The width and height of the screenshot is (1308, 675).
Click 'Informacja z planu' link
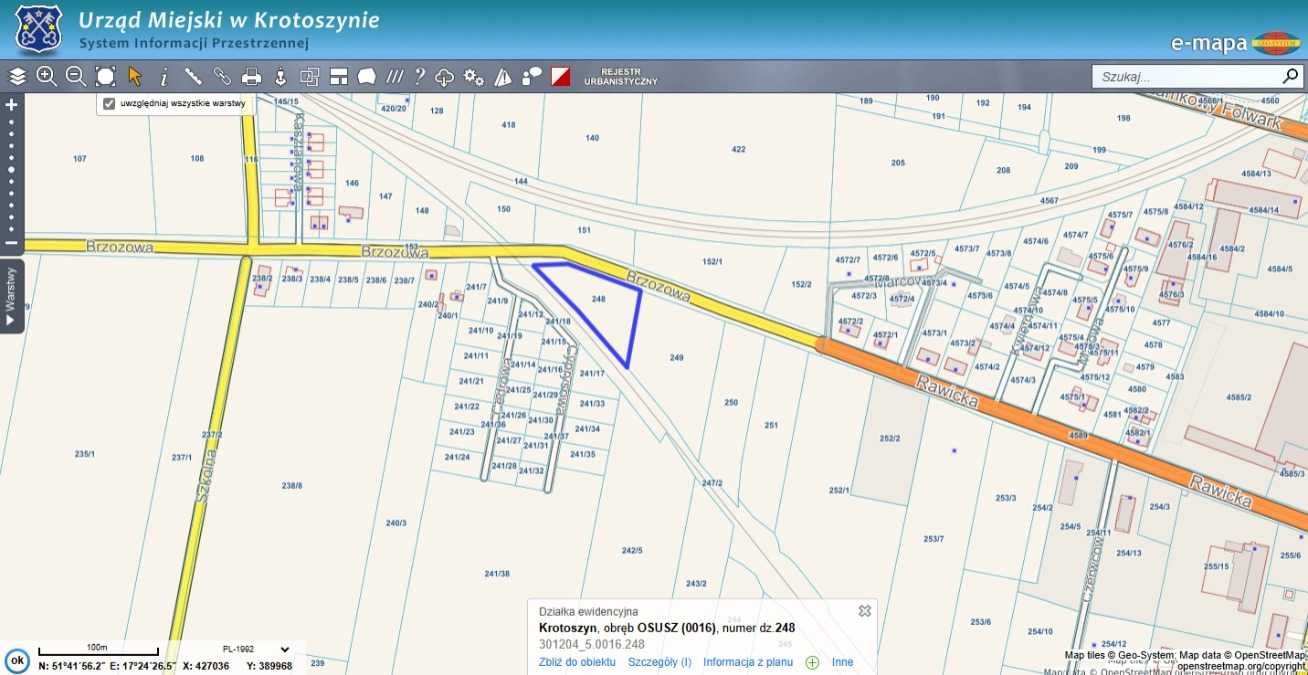[x=748, y=662]
